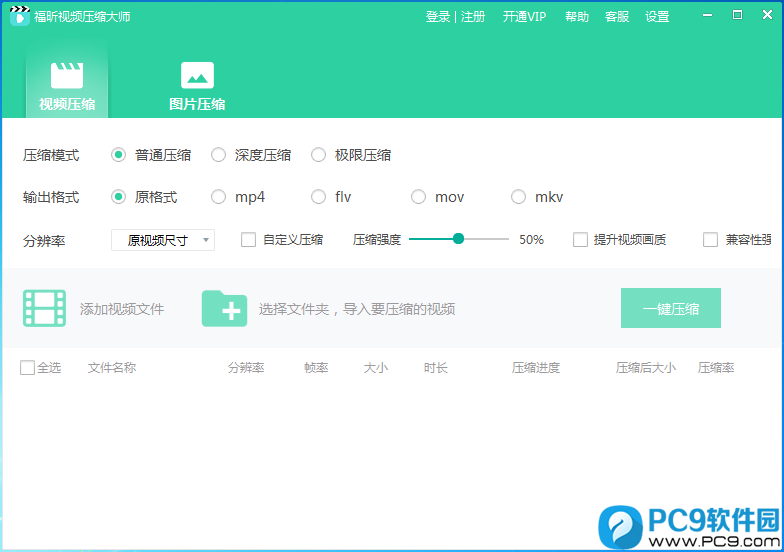Click the folder plus import icon
This screenshot has width=784, height=552.
click(x=224, y=309)
